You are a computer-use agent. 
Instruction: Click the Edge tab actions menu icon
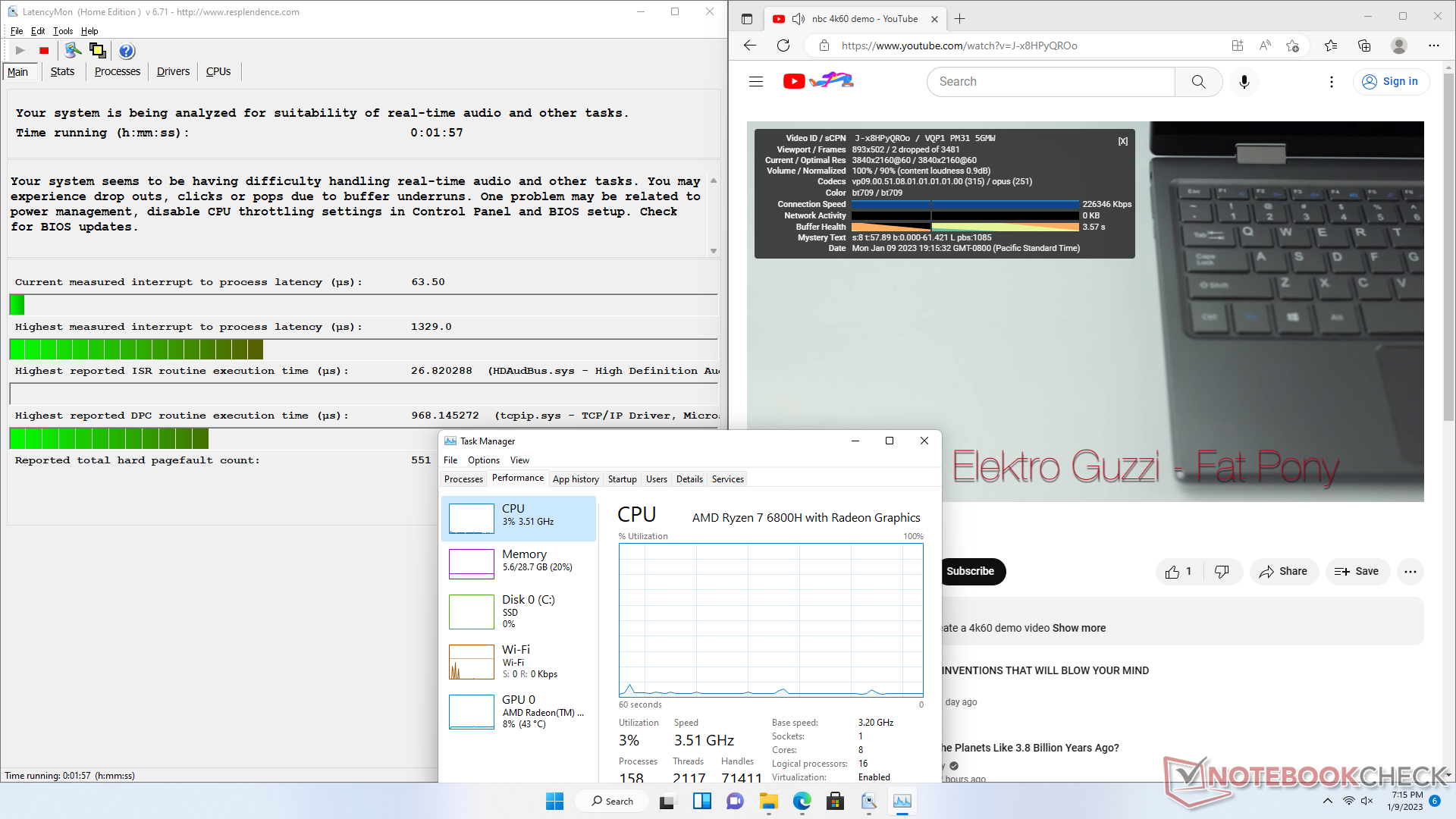[x=747, y=19]
